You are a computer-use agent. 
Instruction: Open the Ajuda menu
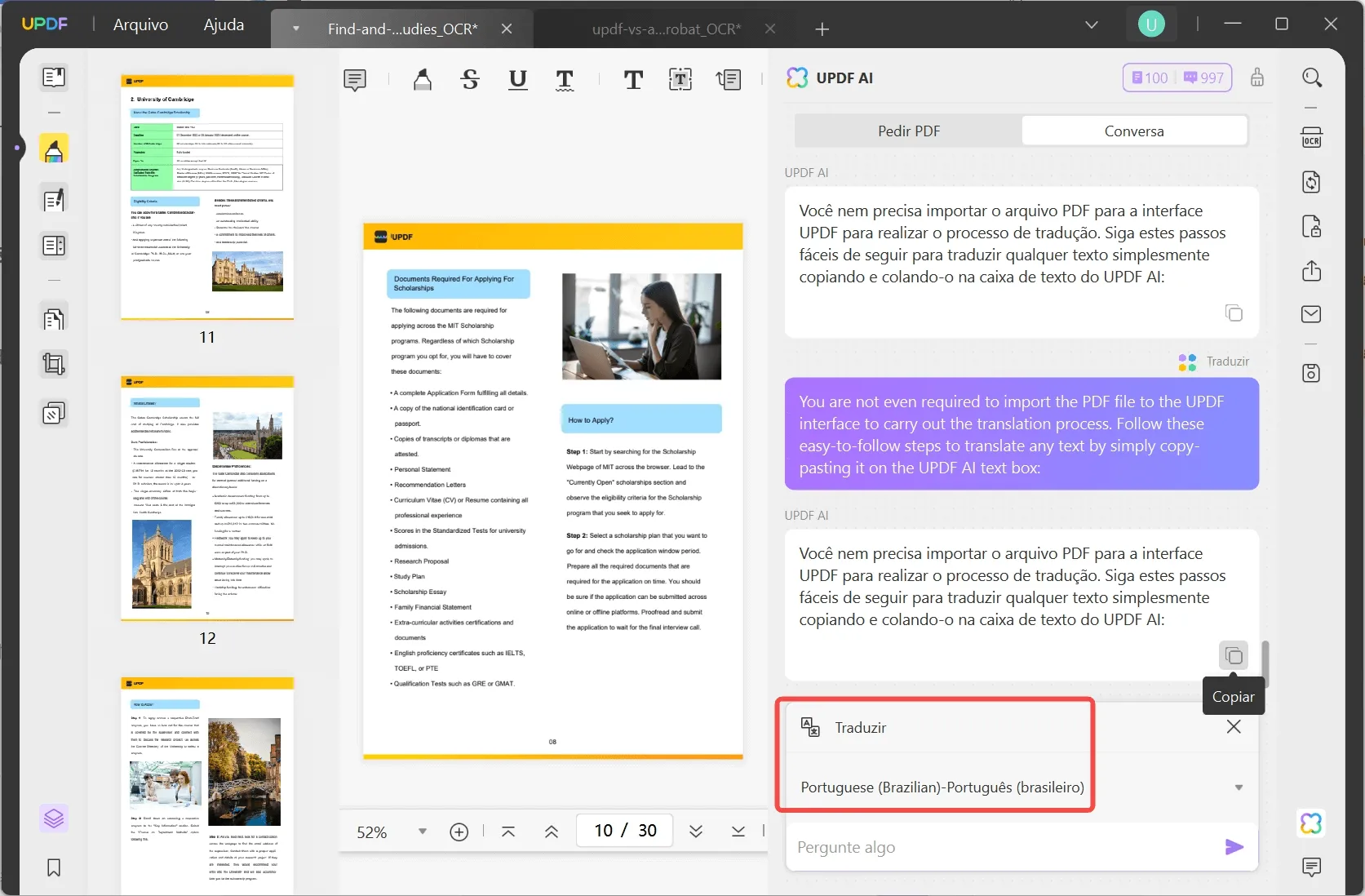[x=224, y=24]
